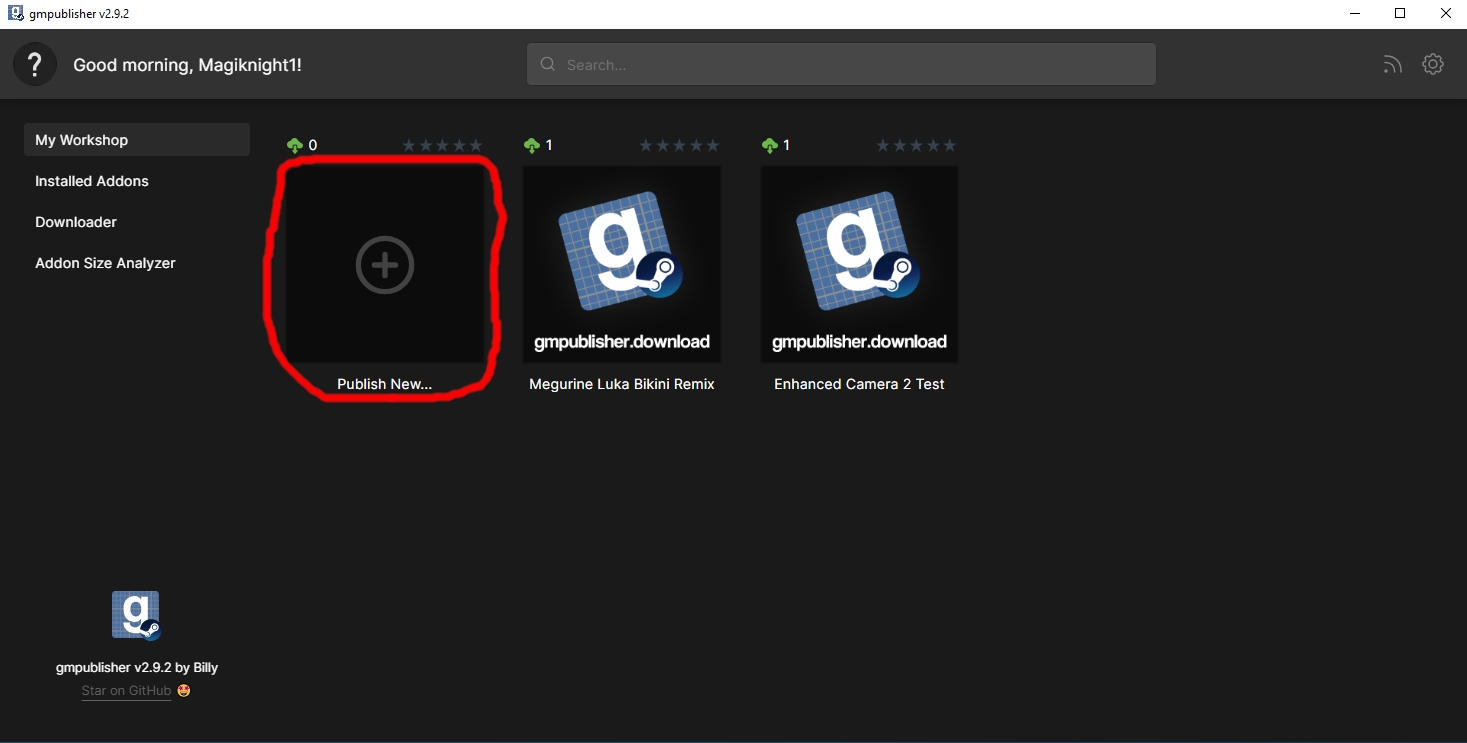1467x743 pixels.
Task: Click the star rating above Publish New
Action: (442, 145)
